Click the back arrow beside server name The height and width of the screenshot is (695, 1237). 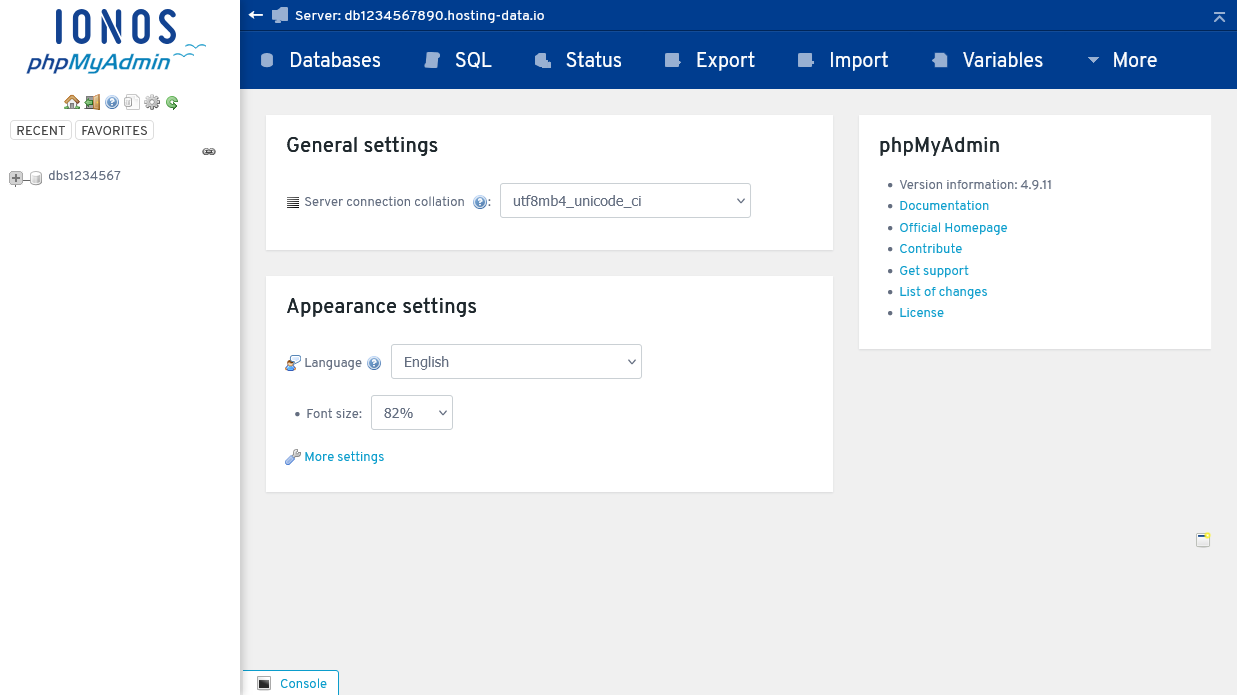(x=255, y=15)
